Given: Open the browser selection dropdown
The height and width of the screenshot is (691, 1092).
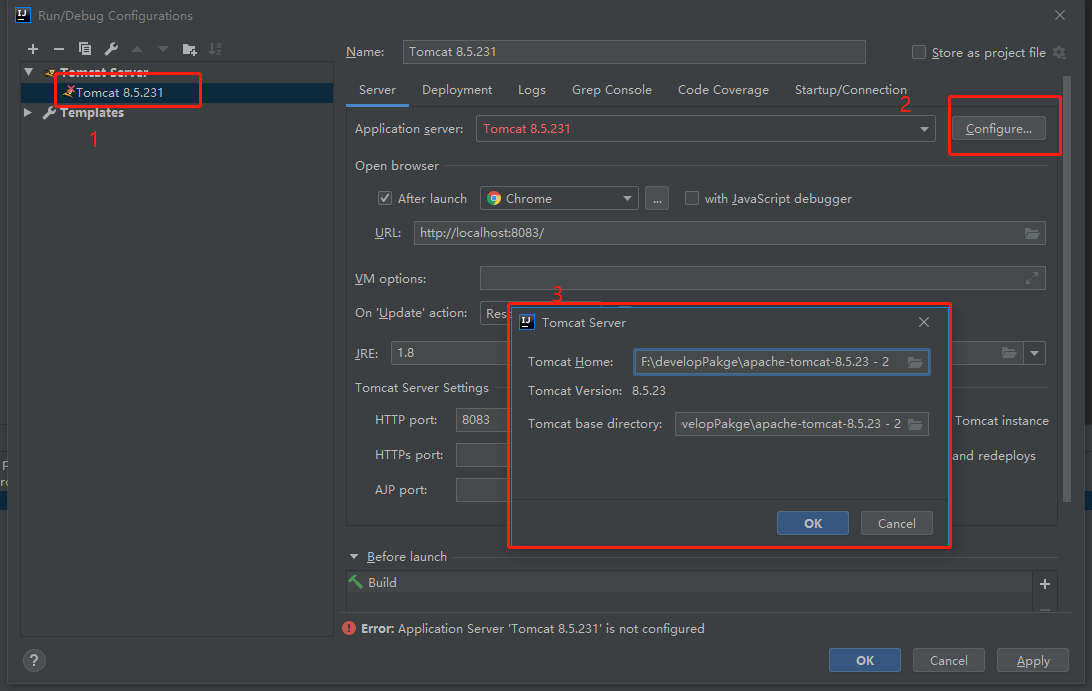Looking at the screenshot, I should [x=627, y=199].
